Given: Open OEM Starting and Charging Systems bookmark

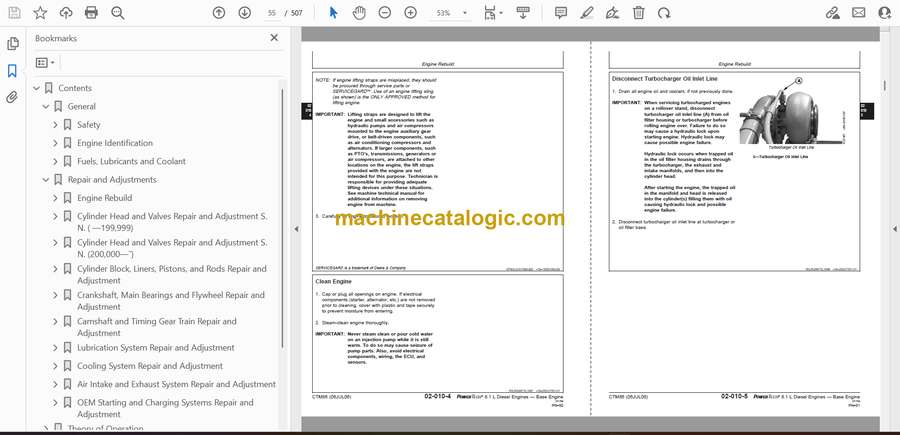Looking at the screenshot, I should click(x=165, y=408).
